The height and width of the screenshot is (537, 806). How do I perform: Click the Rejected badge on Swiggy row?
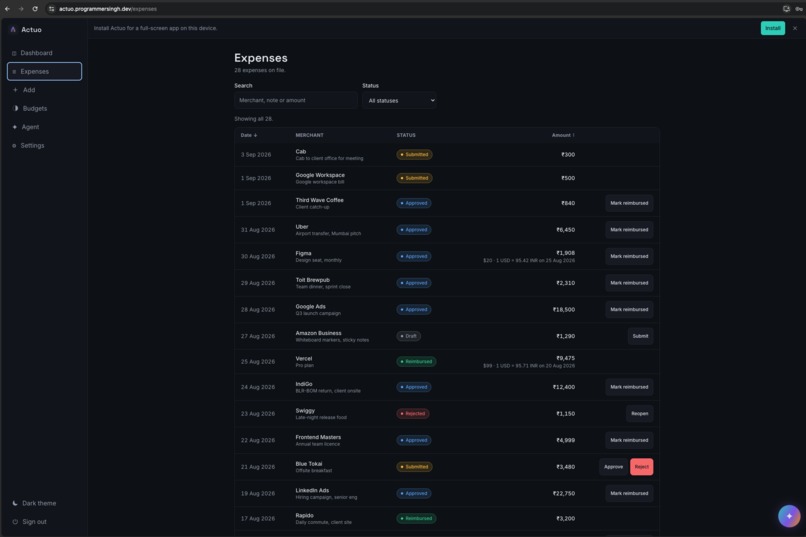tap(413, 414)
